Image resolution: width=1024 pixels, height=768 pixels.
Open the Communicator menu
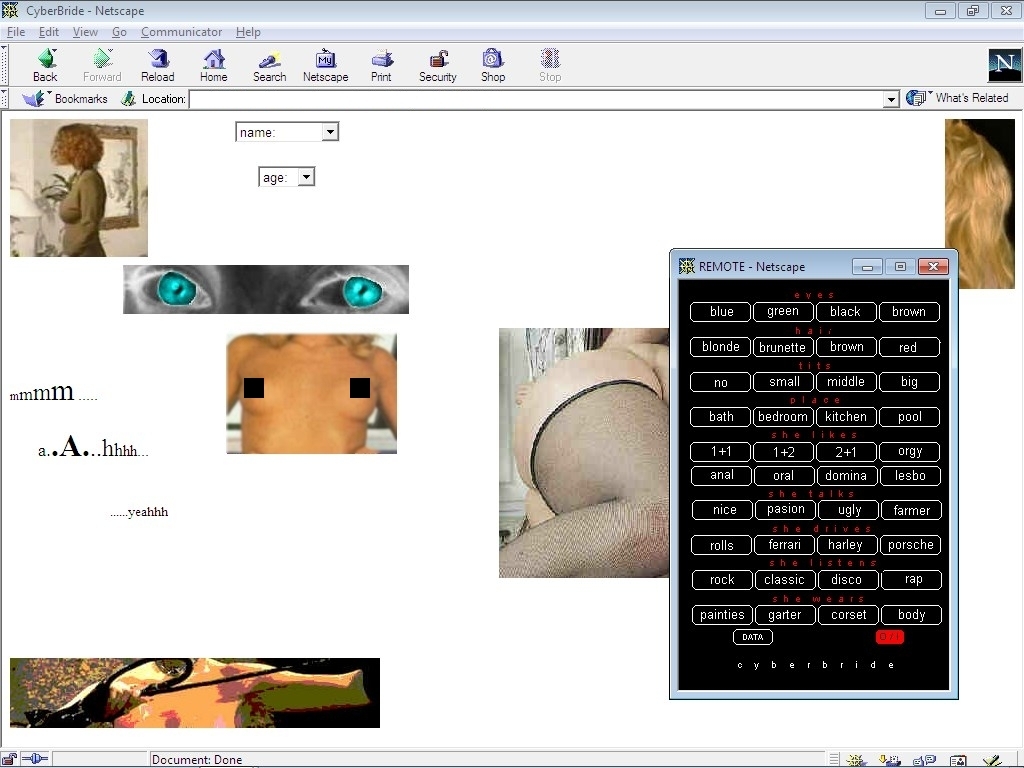click(181, 32)
